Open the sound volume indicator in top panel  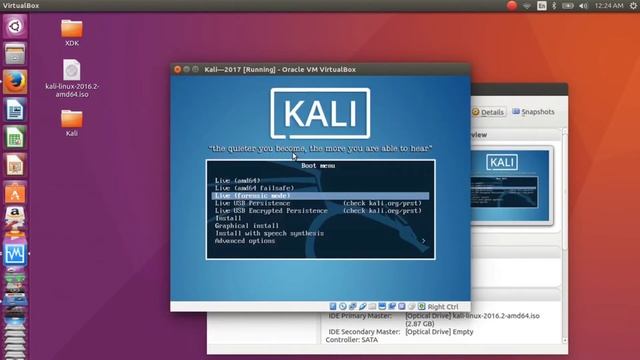(x=584, y=6)
